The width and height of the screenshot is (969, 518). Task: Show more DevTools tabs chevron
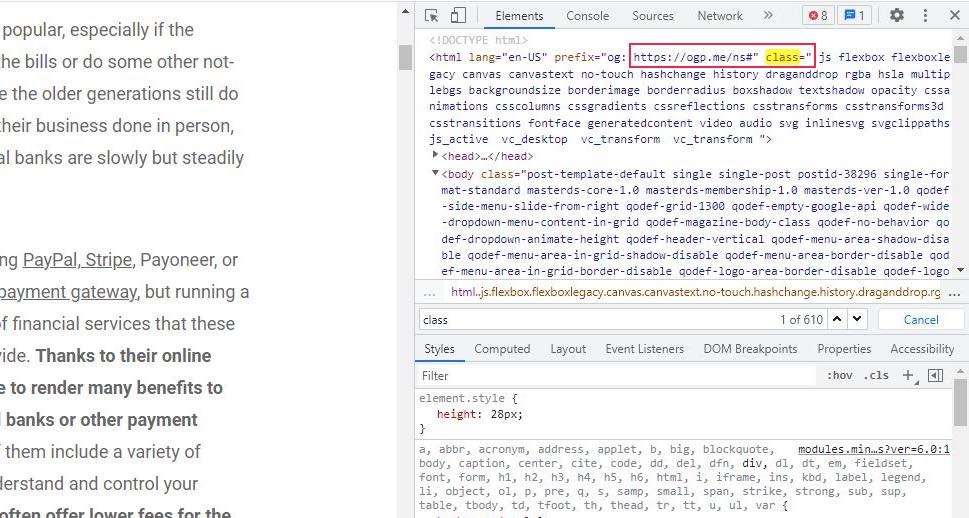[768, 15]
